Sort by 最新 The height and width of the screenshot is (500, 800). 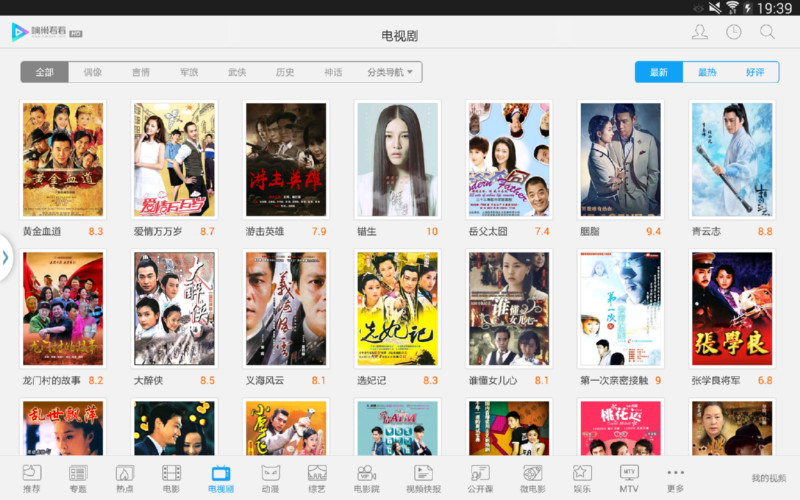click(x=659, y=72)
